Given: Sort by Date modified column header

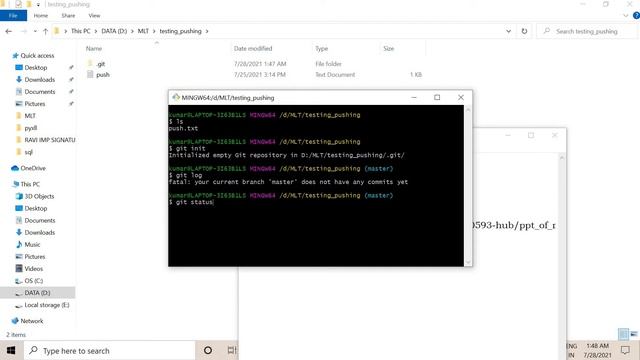Looking at the screenshot, I should 253,48.
